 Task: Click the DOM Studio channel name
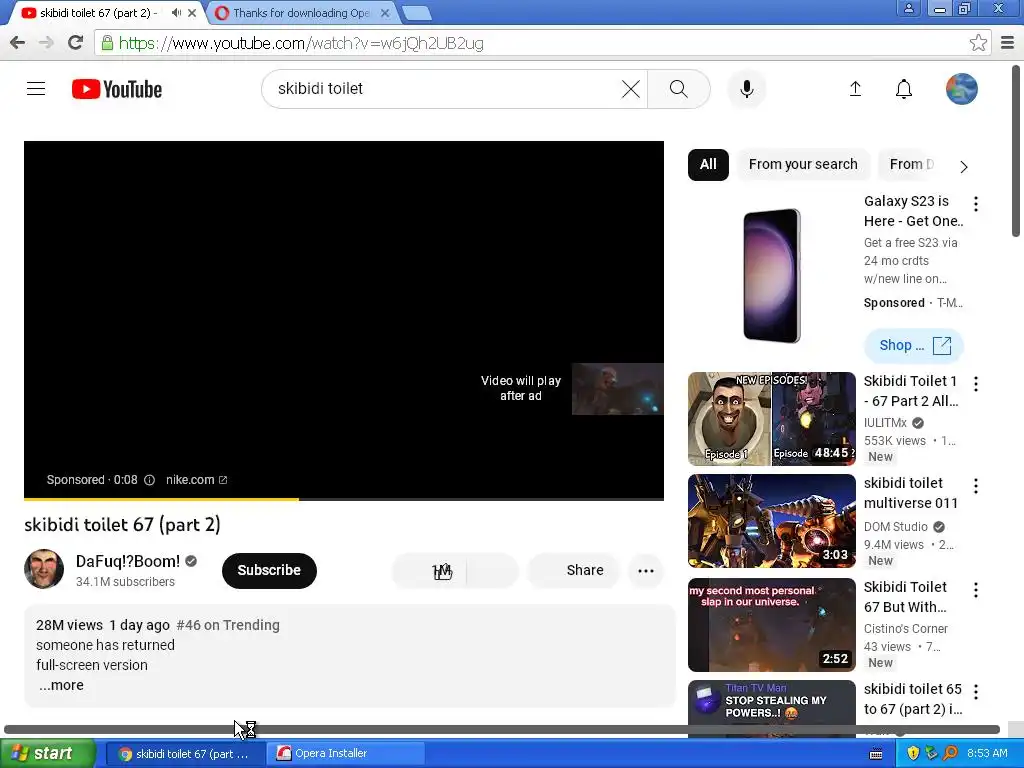point(895,526)
